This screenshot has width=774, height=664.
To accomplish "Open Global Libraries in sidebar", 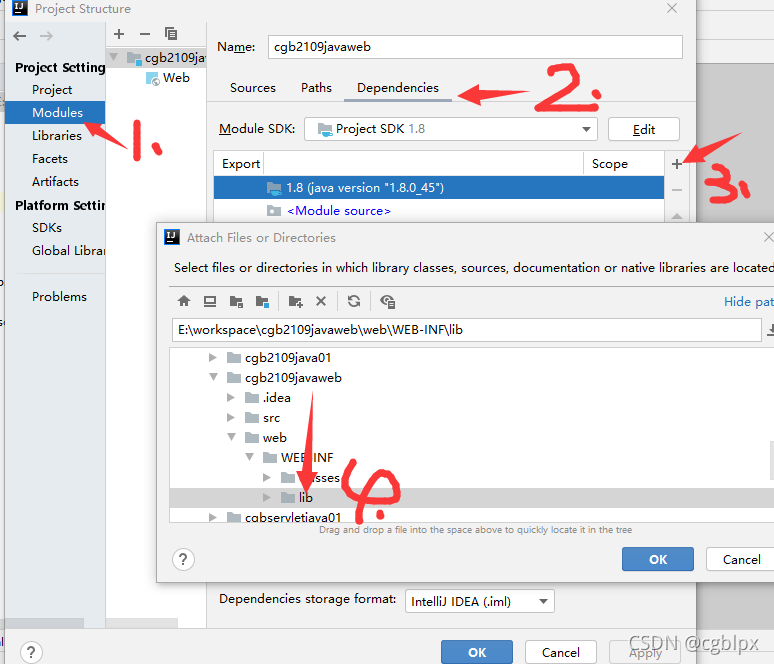I will [x=68, y=251].
